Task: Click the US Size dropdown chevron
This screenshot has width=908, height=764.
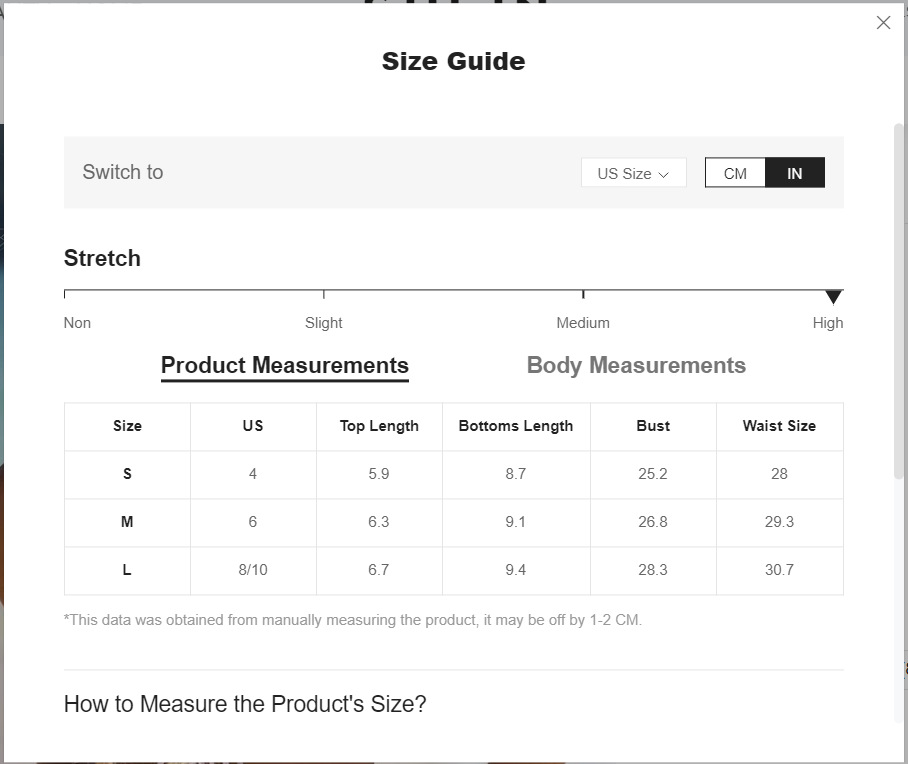Action: click(663, 174)
